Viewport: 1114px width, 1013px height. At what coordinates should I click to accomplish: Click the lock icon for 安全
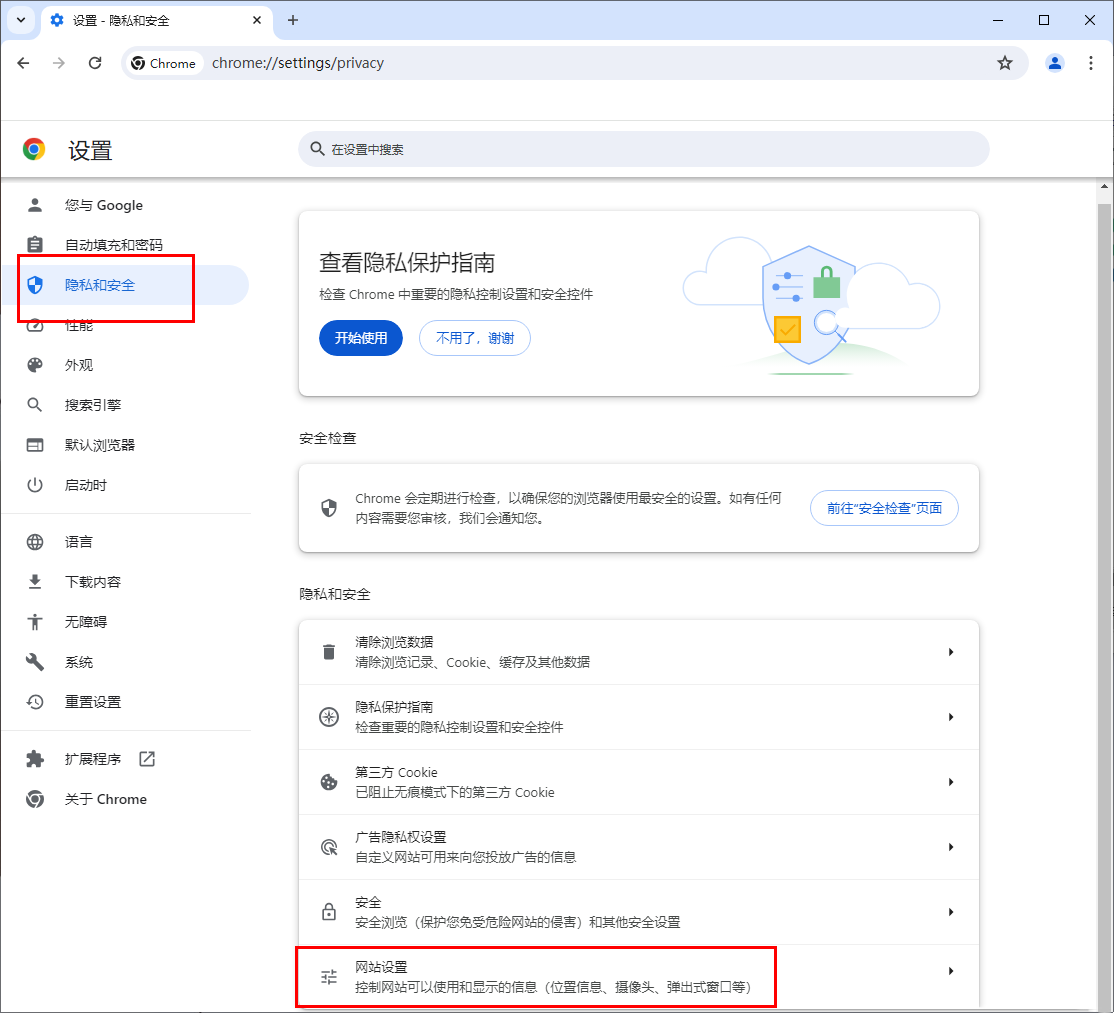[x=329, y=912]
